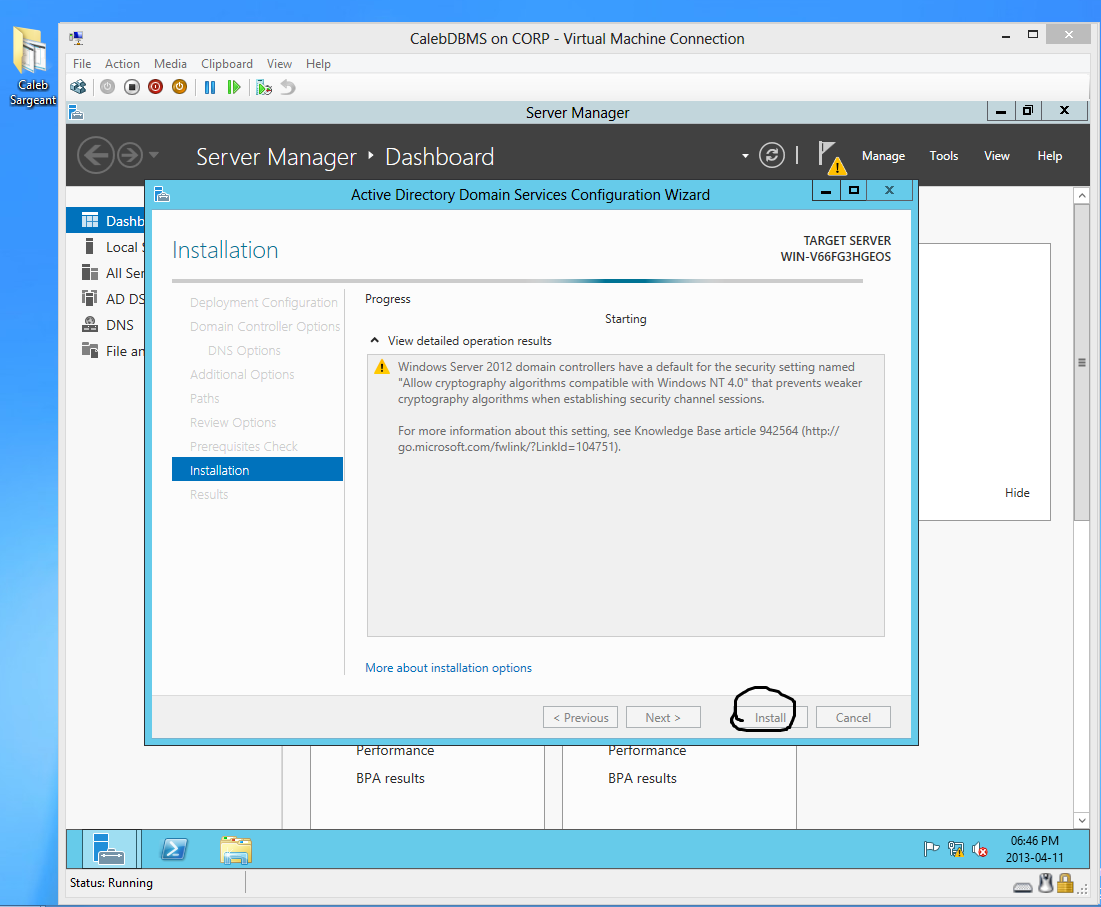Open VM Connection Help menu
This screenshot has height=907, width=1101.
click(318, 64)
